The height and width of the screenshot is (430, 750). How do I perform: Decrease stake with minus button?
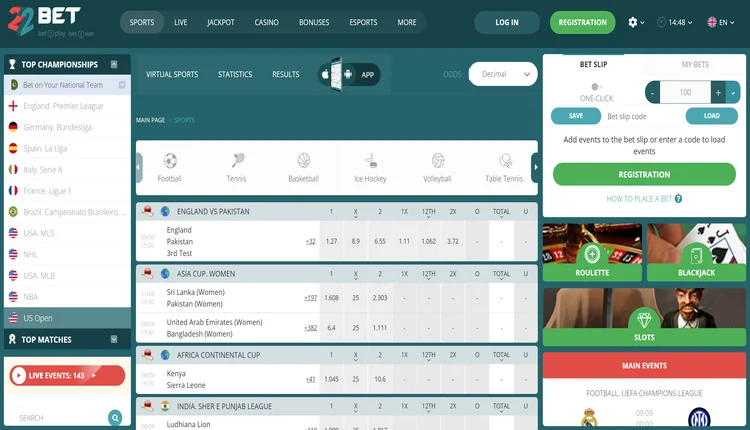[652, 93]
